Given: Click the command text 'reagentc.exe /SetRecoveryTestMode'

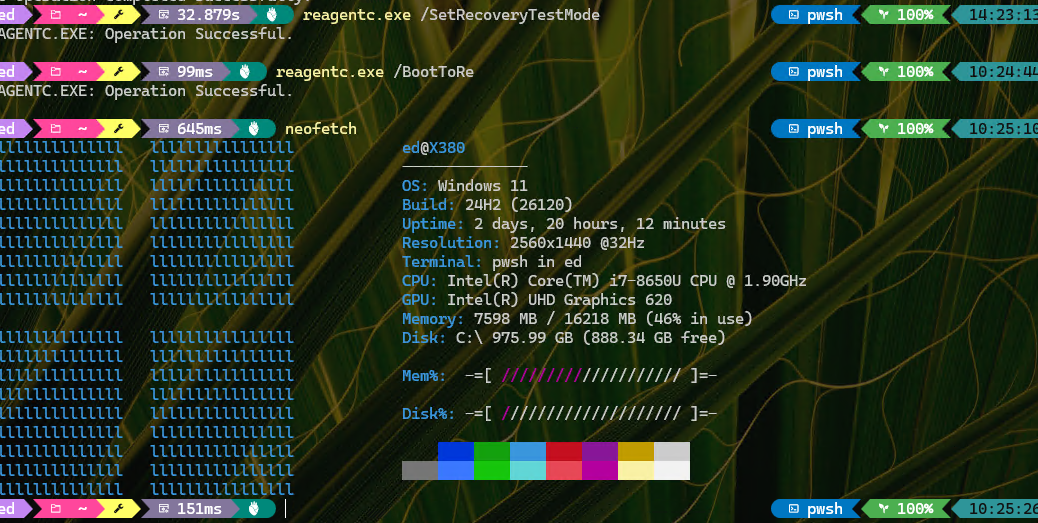Looking at the screenshot, I should (x=451, y=15).
